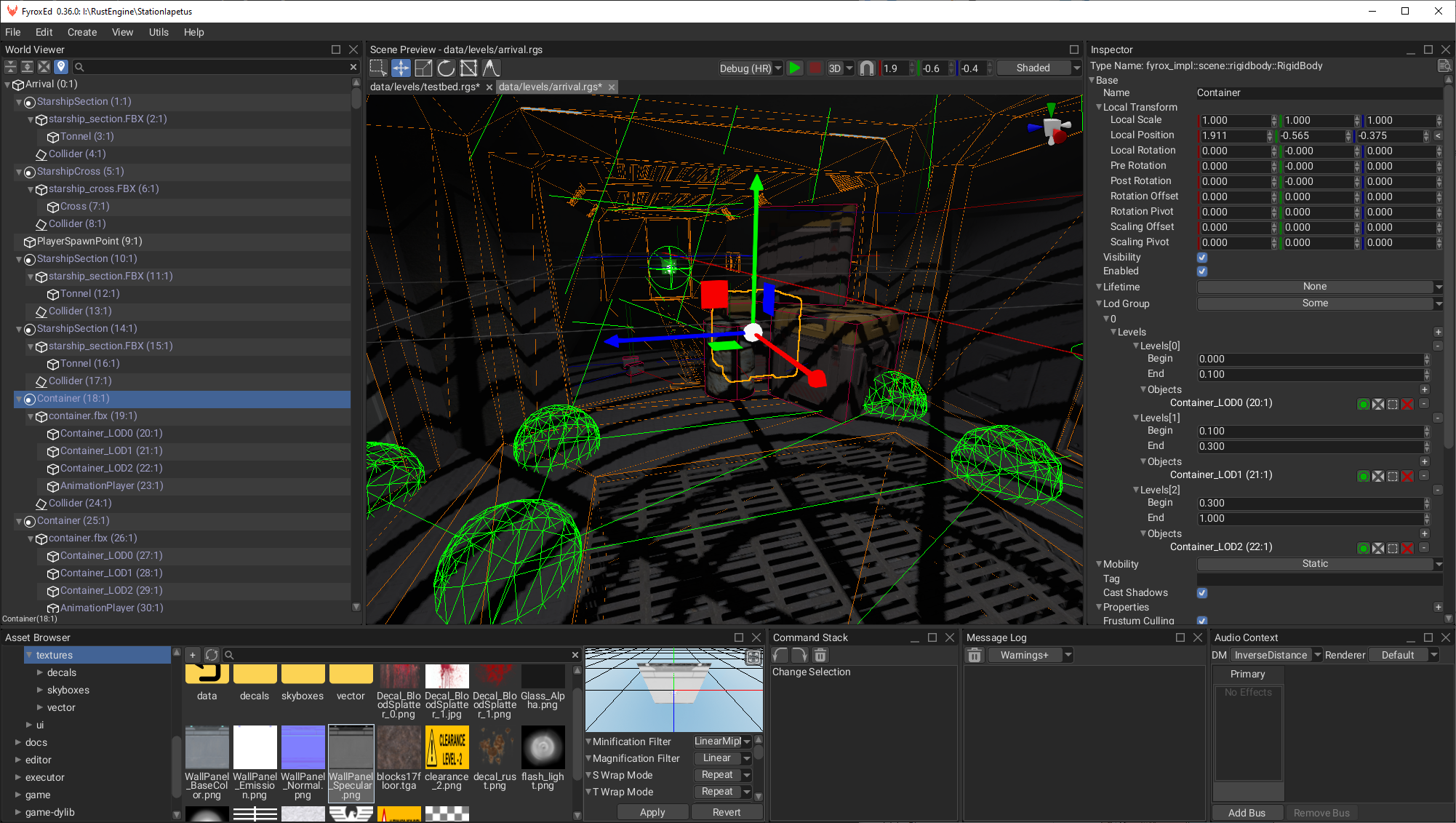Clear the World Viewer search field
The image size is (1456, 823).
click(353, 67)
